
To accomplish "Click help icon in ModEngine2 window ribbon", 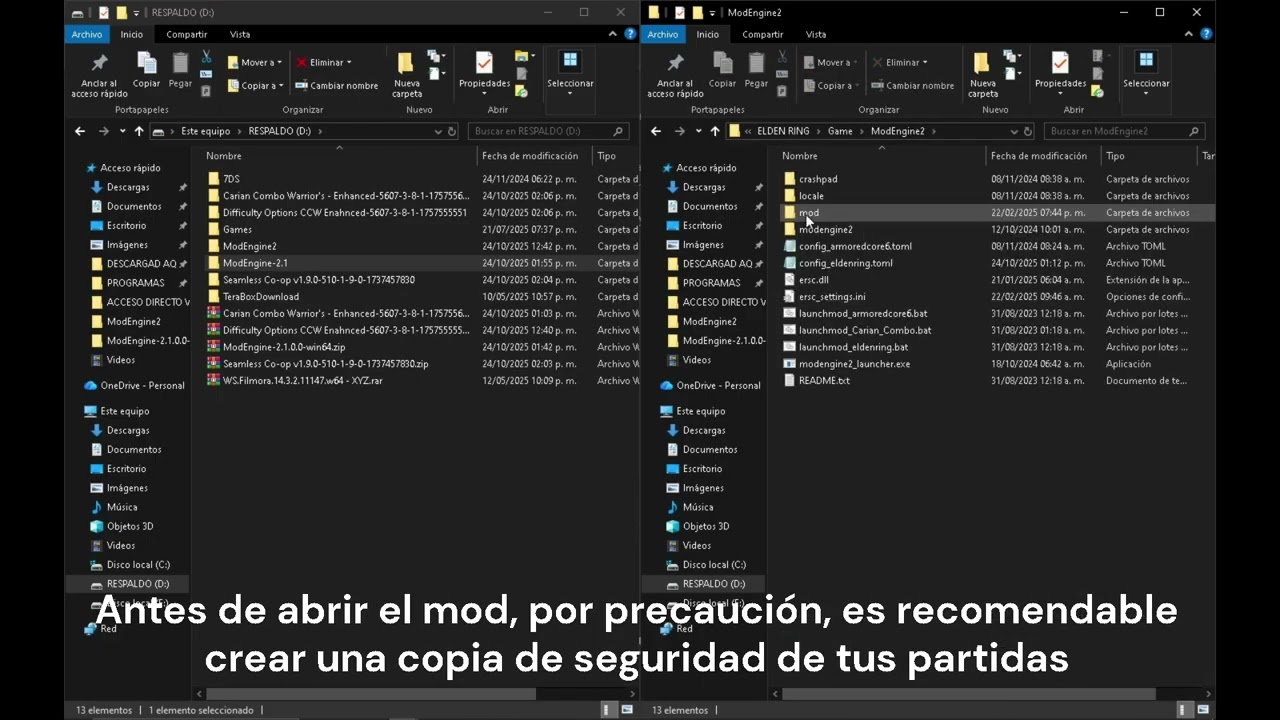I will click(1206, 34).
